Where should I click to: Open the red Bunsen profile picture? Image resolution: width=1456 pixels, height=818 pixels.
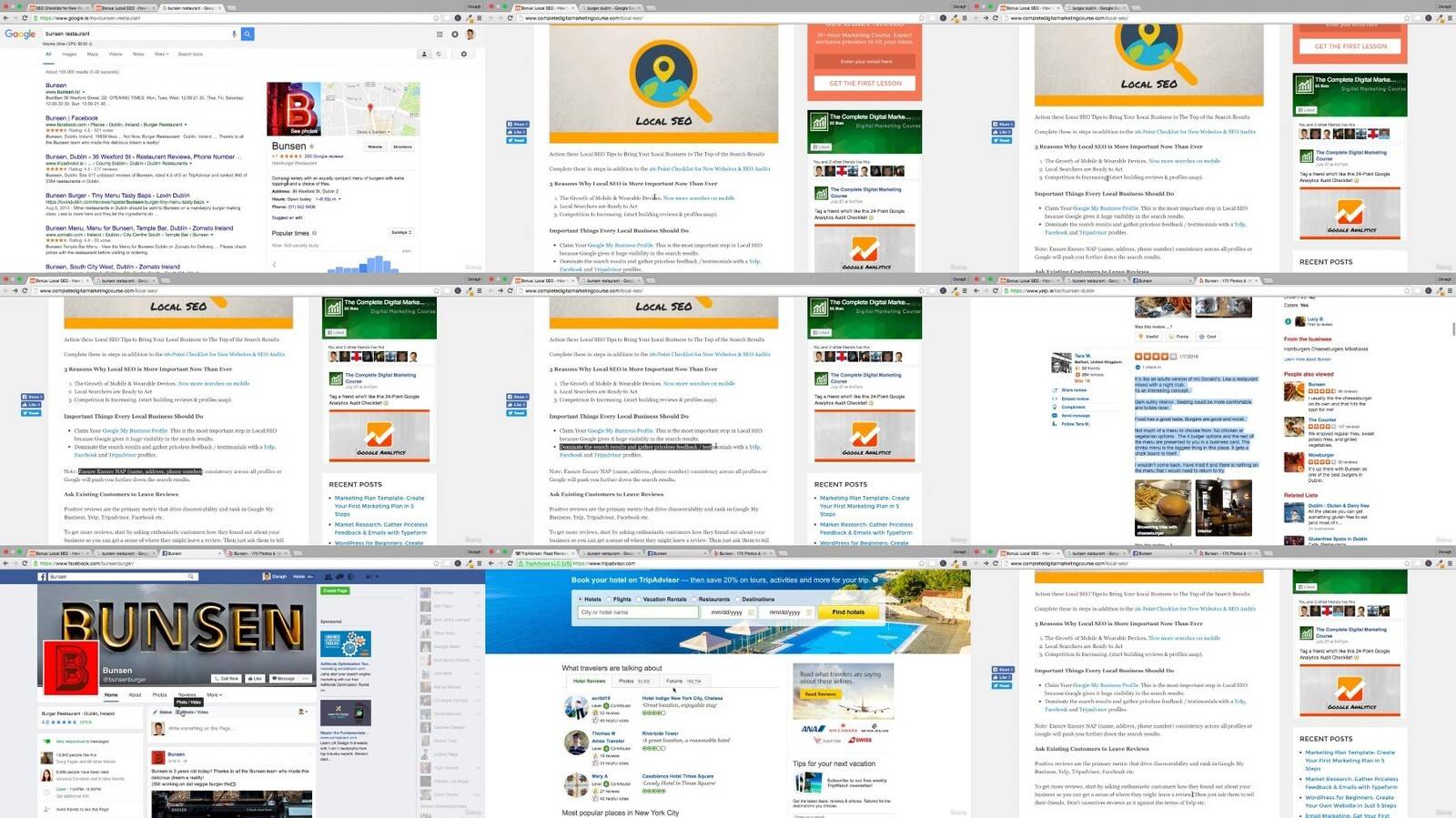71,668
